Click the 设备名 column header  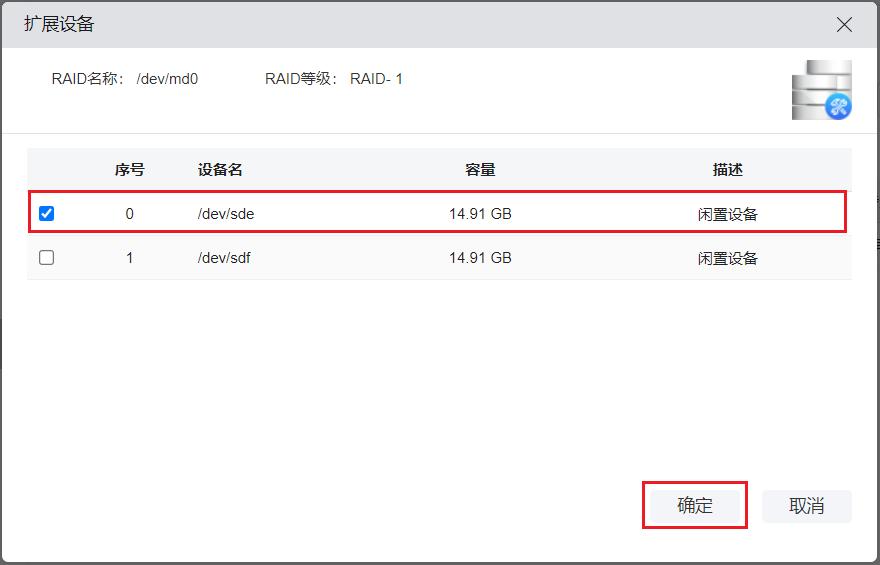pos(220,170)
